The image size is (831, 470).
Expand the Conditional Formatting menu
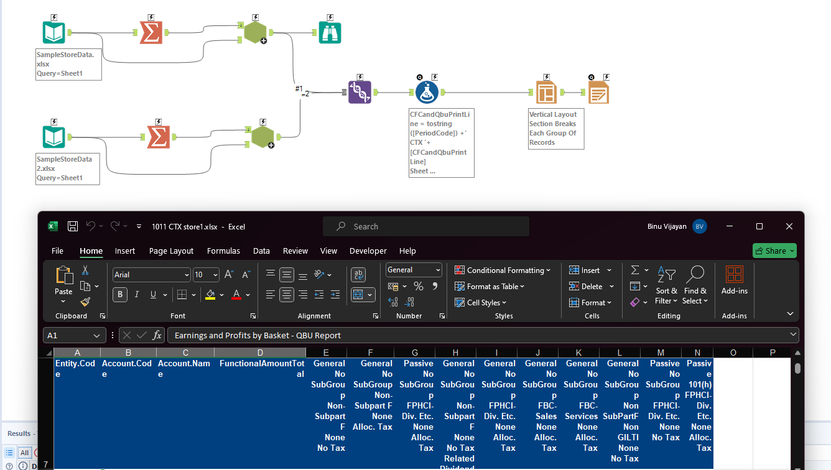pos(502,270)
